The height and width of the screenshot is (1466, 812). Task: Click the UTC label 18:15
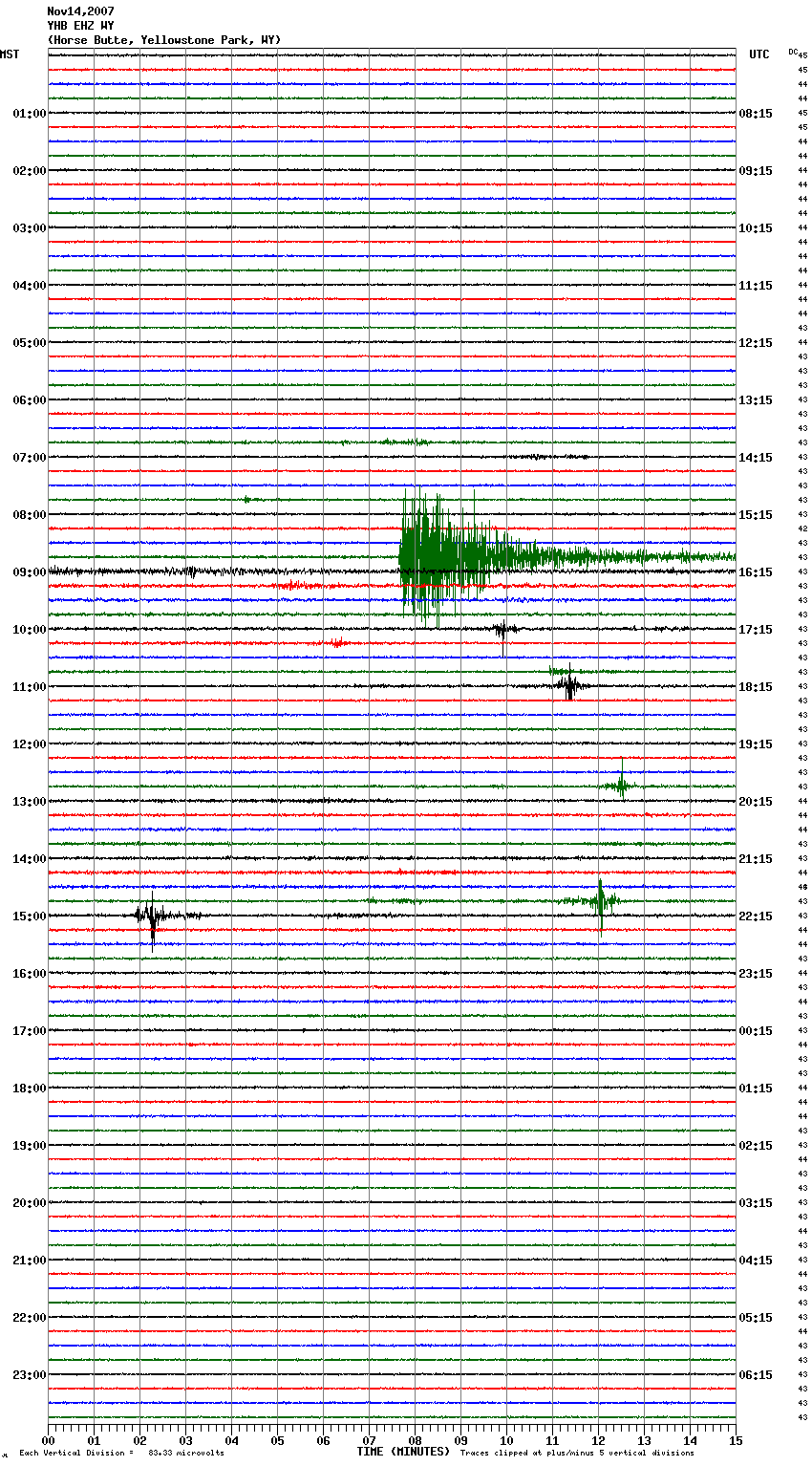756,687
